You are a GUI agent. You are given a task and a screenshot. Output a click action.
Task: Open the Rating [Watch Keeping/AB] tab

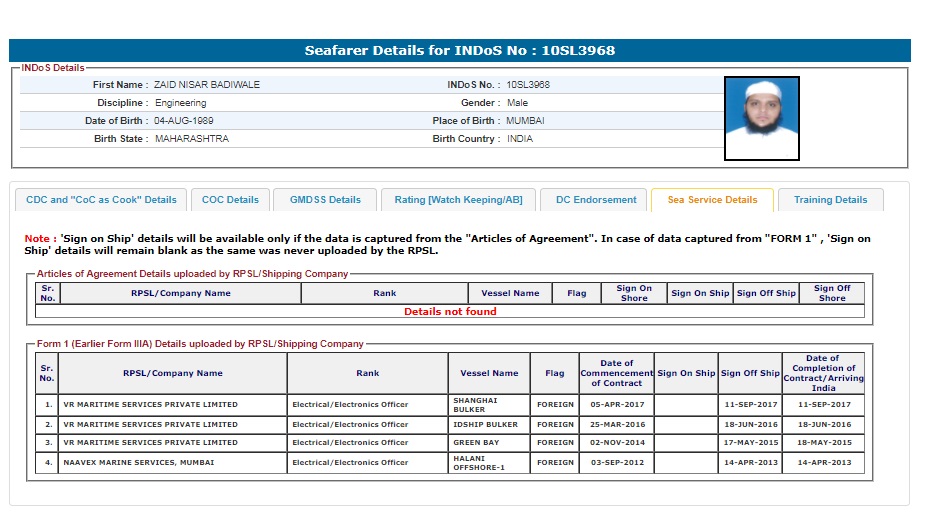click(458, 200)
